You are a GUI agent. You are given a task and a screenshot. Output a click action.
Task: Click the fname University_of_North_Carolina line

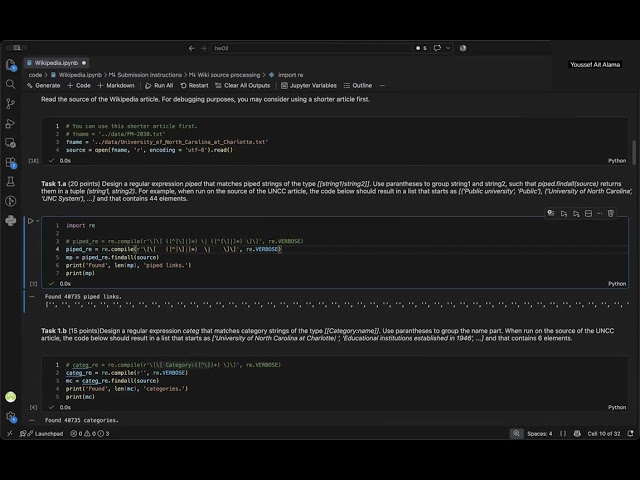point(167,142)
